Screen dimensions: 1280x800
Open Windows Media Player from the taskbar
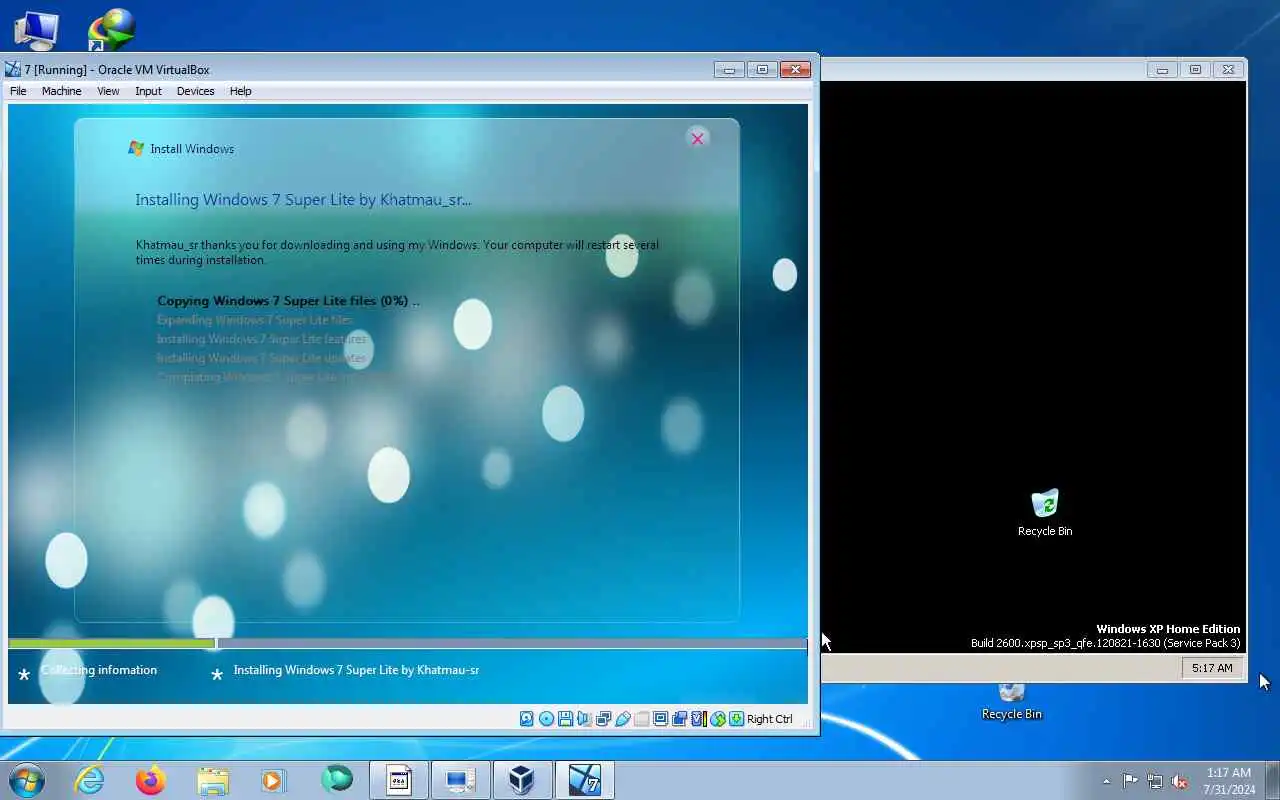(x=274, y=780)
